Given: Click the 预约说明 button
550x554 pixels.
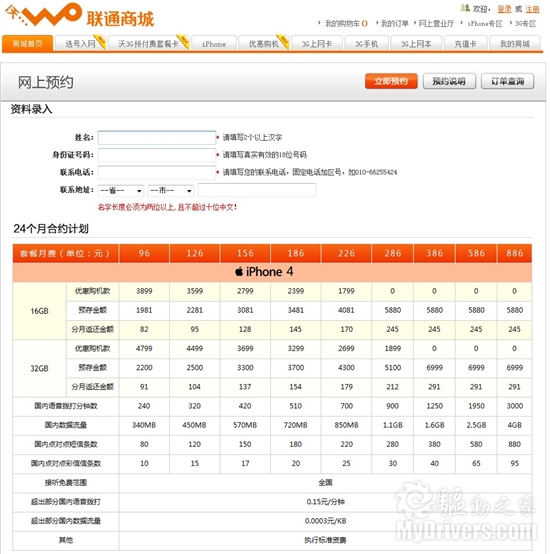Looking at the screenshot, I should [x=449, y=81].
